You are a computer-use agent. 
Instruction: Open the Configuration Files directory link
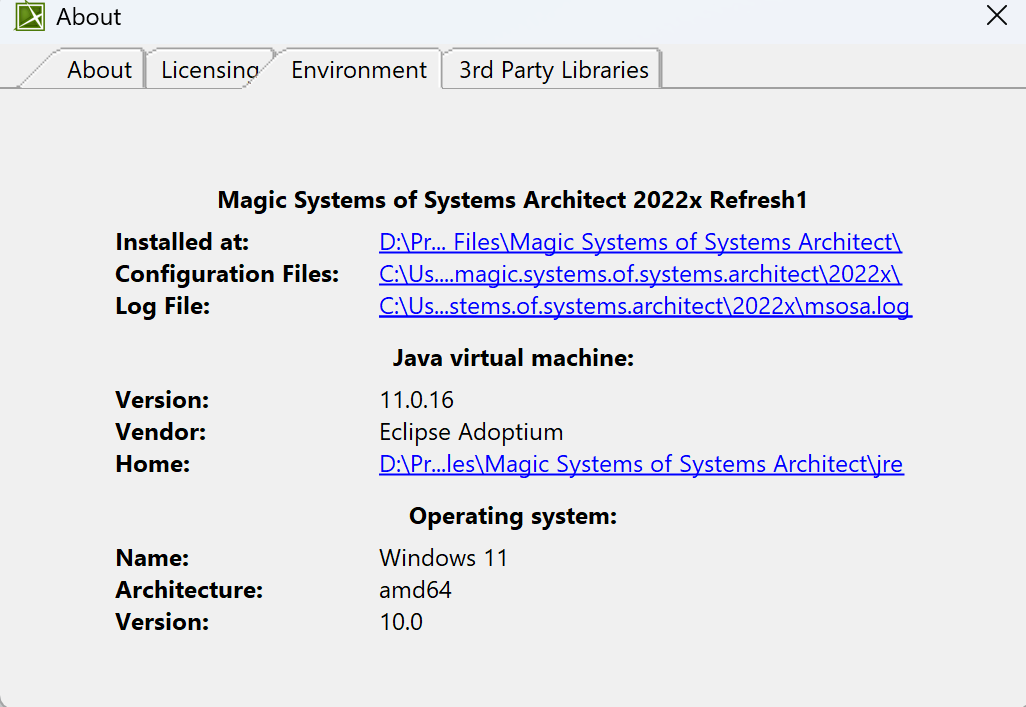(x=640, y=274)
